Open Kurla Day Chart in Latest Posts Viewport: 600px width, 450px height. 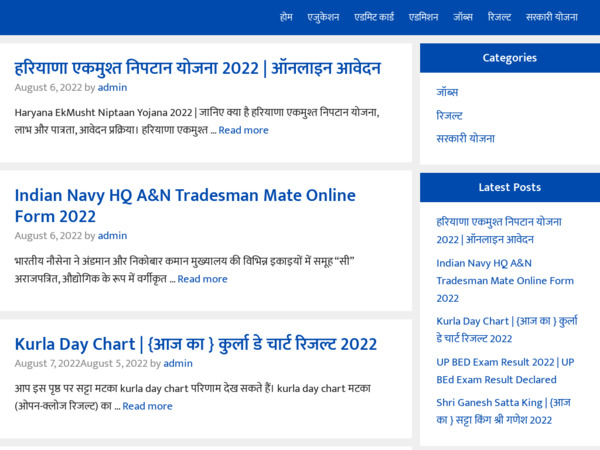[x=507, y=330]
